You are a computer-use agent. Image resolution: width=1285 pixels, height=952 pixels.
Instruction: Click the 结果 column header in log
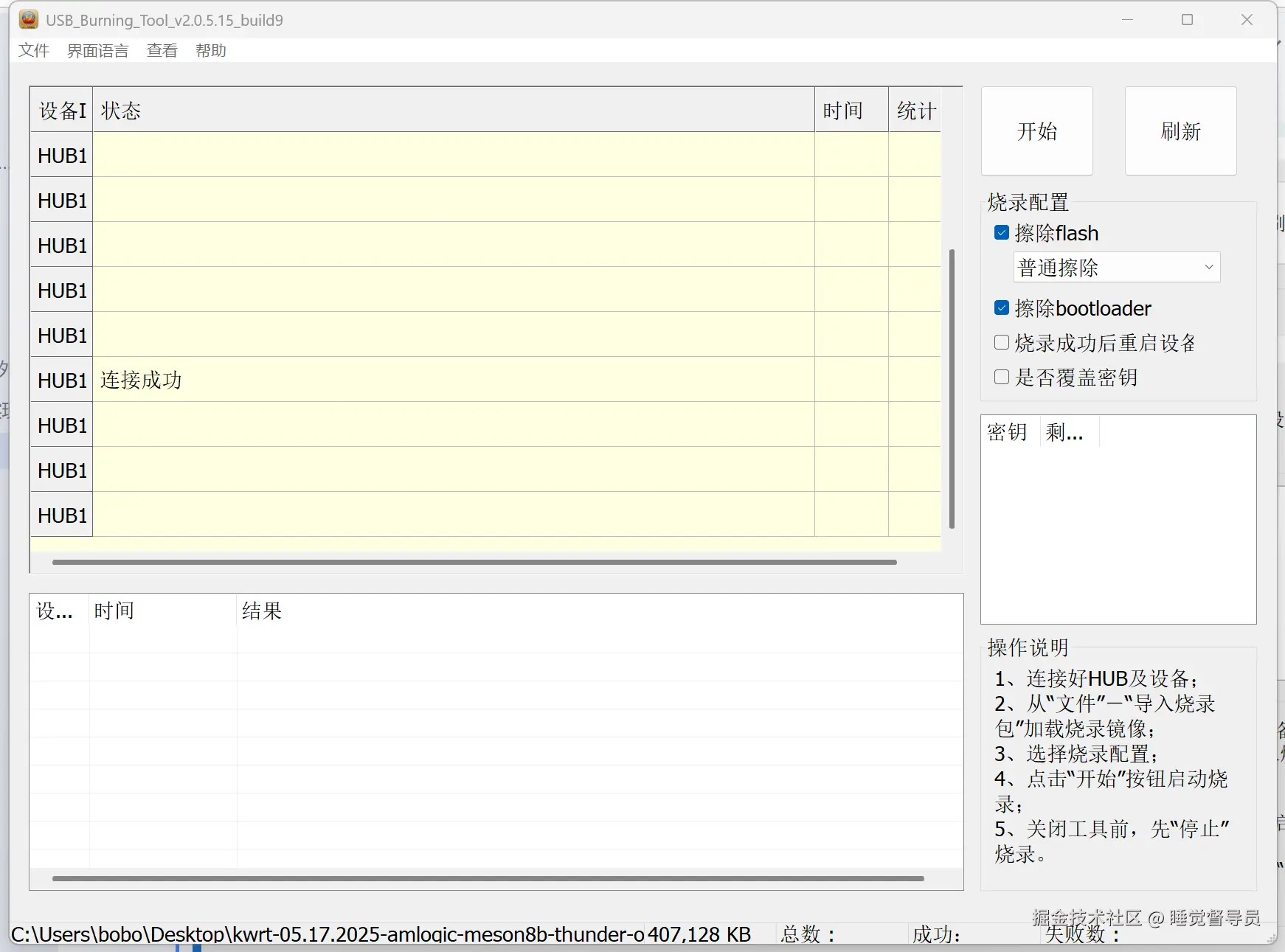tap(599, 611)
